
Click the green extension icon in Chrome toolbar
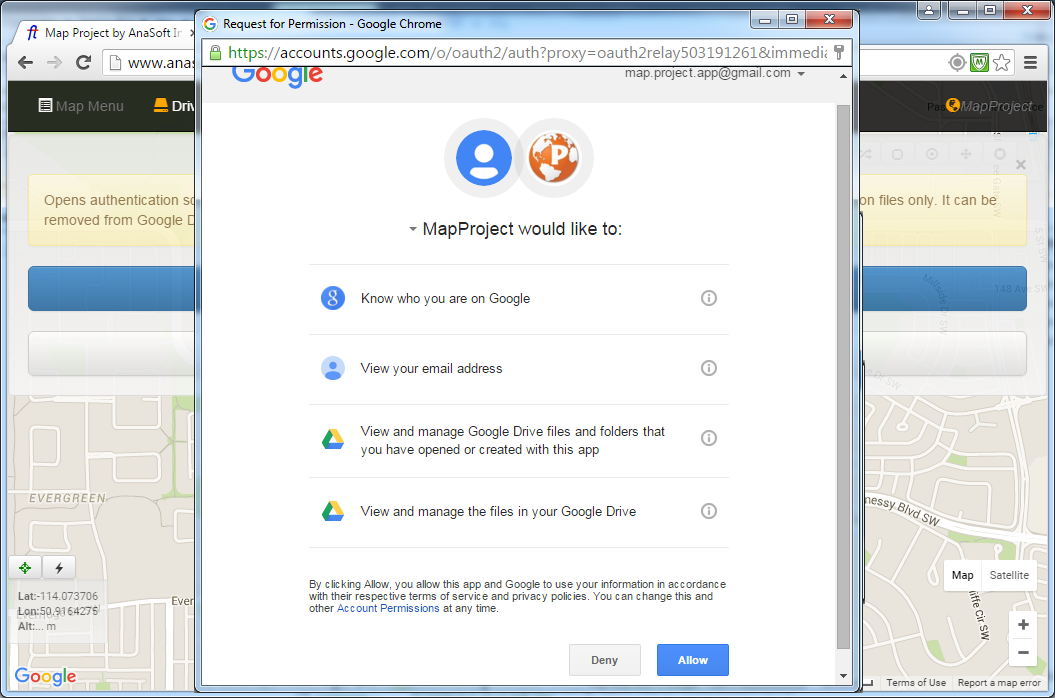(979, 63)
